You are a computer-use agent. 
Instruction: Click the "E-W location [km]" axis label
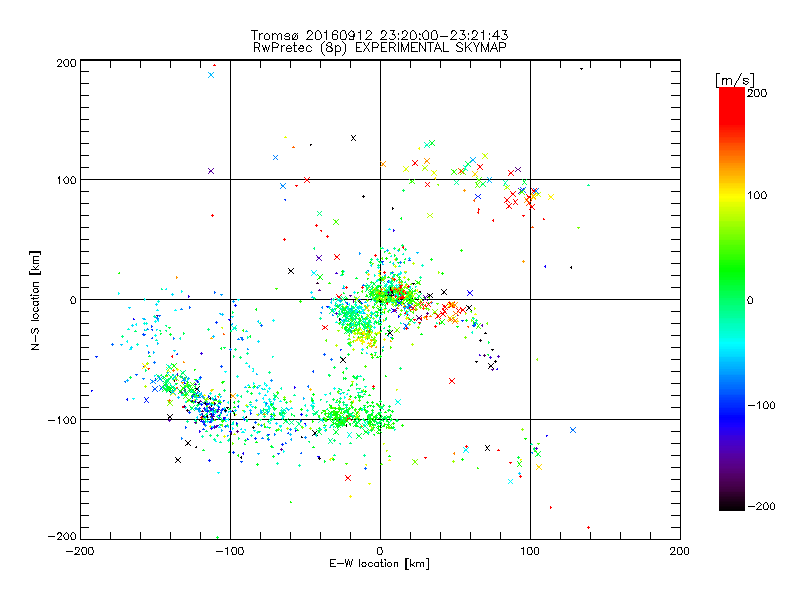pos(379,563)
